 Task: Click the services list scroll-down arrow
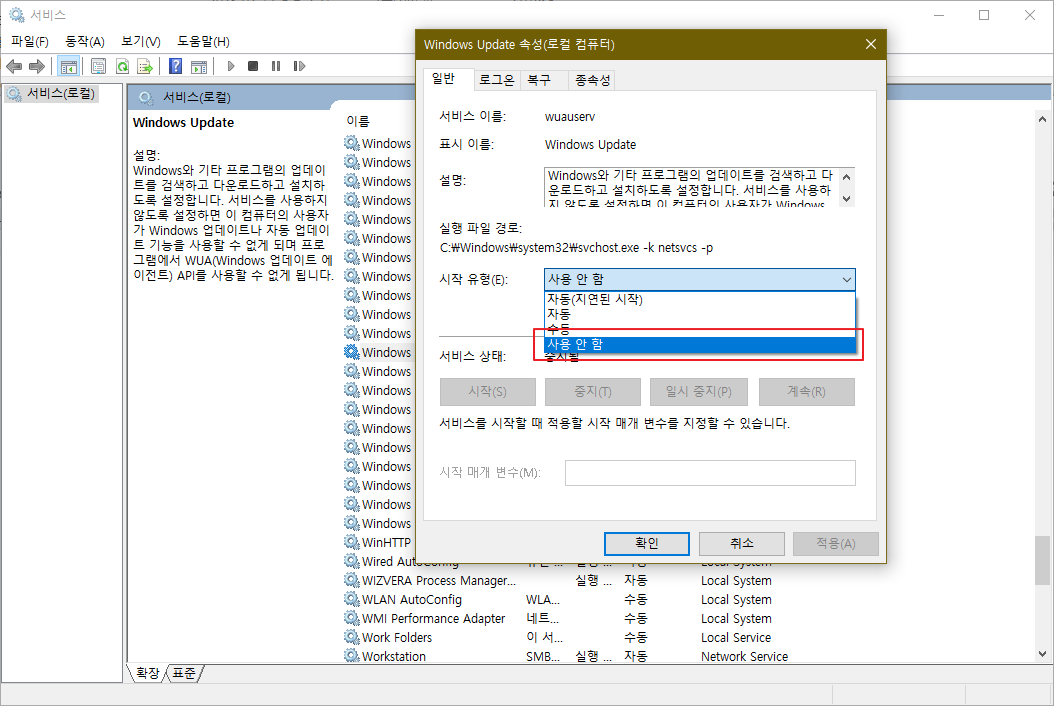coord(1042,654)
